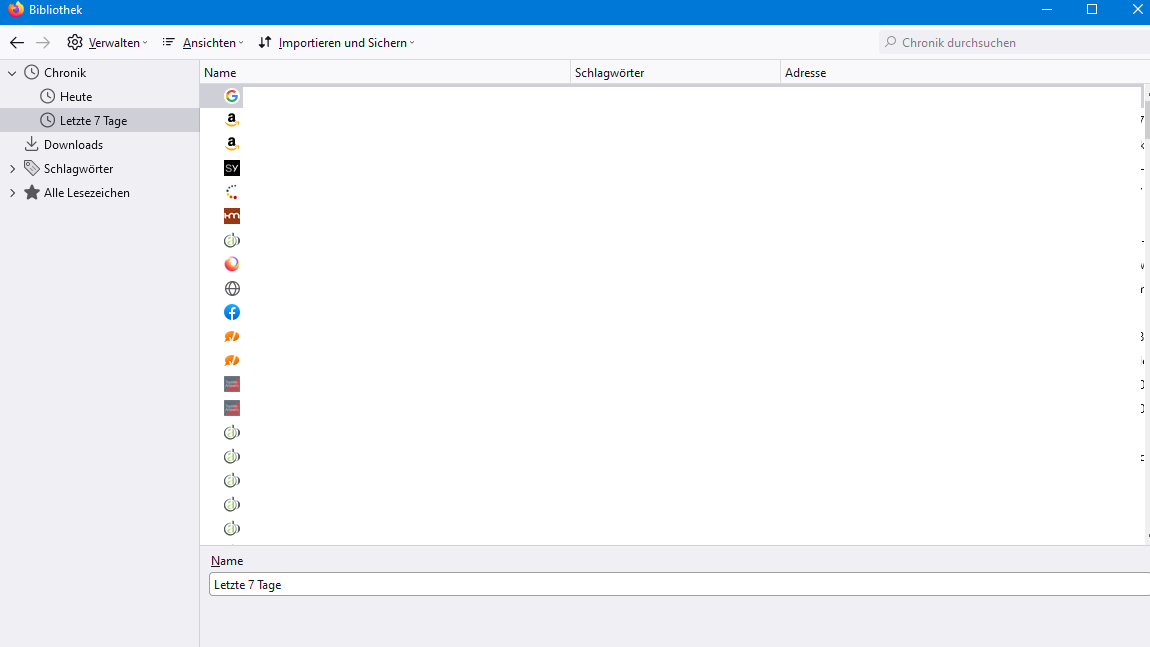Go back with the left arrow
Viewport: 1150px width, 647px height.
coord(17,43)
